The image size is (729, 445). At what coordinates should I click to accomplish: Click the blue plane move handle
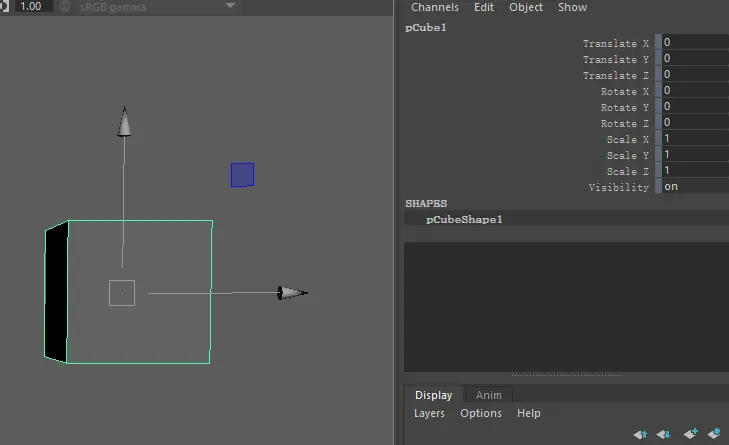click(242, 175)
